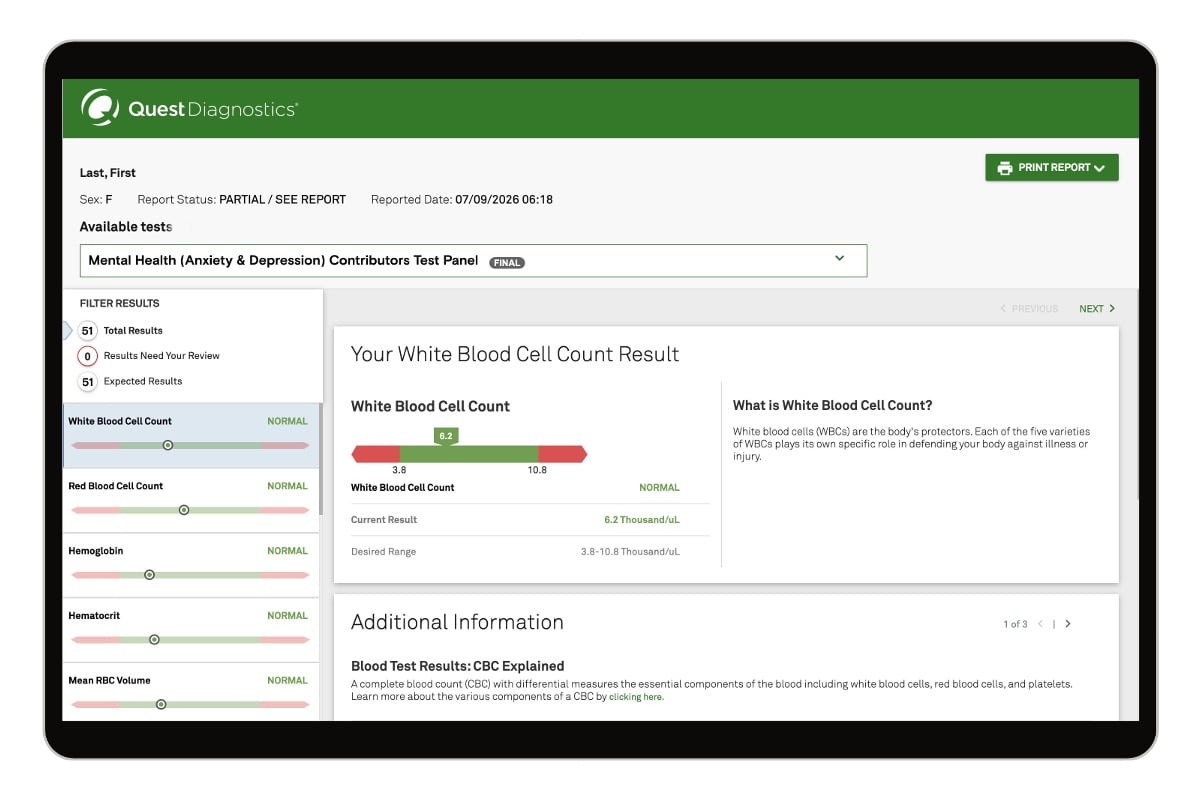Open the Mean RBC Volume result

click(x=191, y=691)
